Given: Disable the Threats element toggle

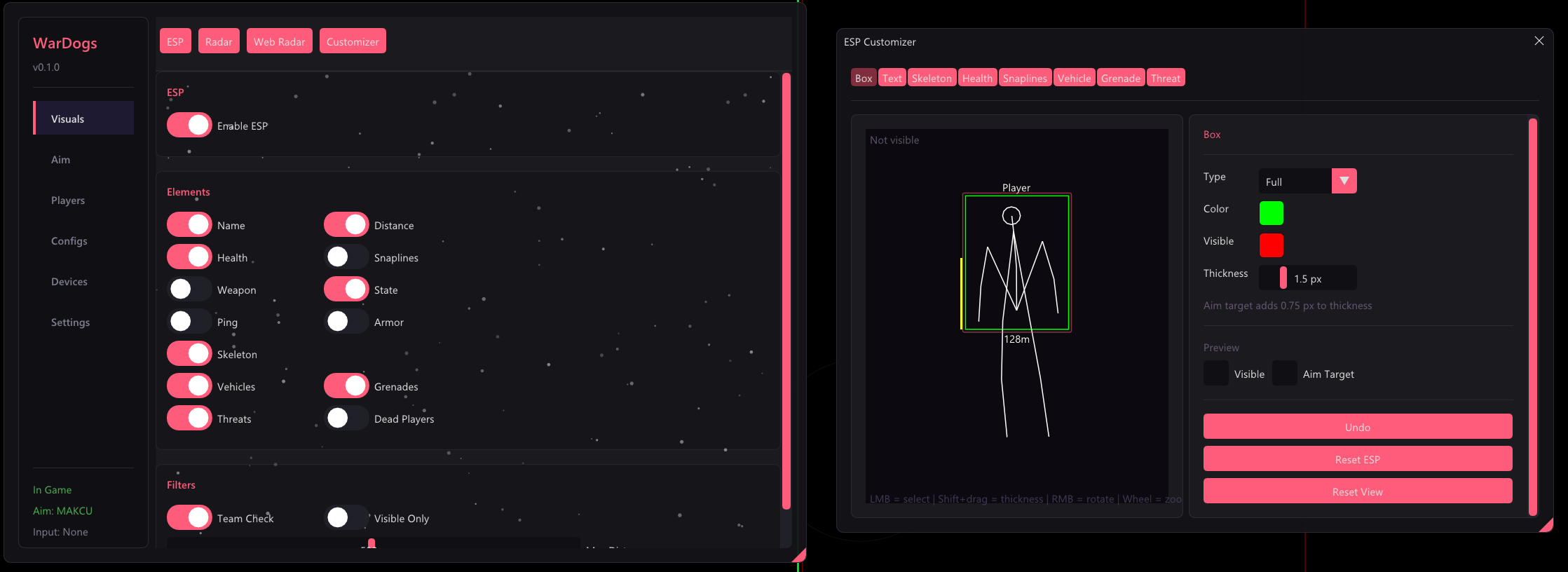Looking at the screenshot, I should 189,418.
